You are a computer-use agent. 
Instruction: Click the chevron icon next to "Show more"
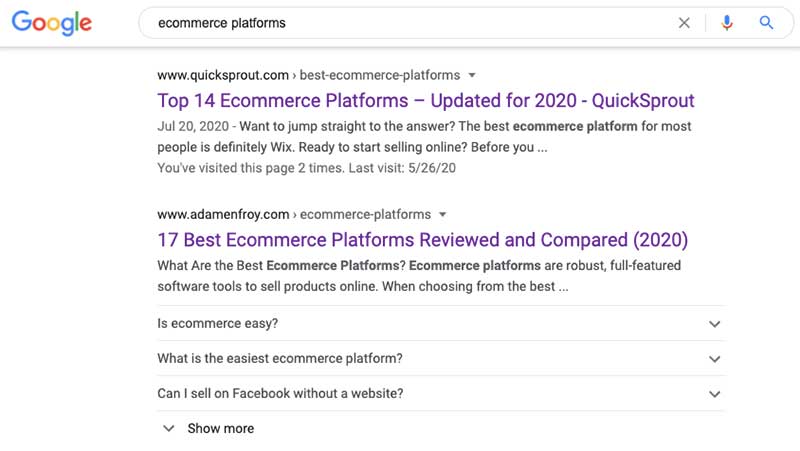coord(167,428)
